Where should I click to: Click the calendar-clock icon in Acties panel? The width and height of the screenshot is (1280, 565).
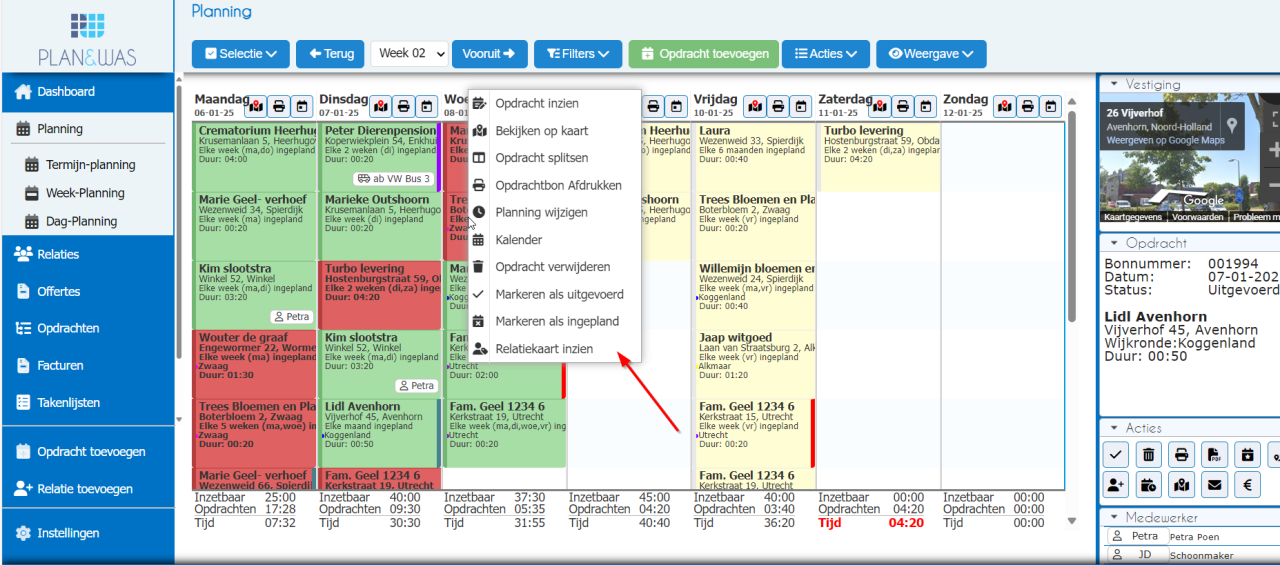click(1149, 486)
